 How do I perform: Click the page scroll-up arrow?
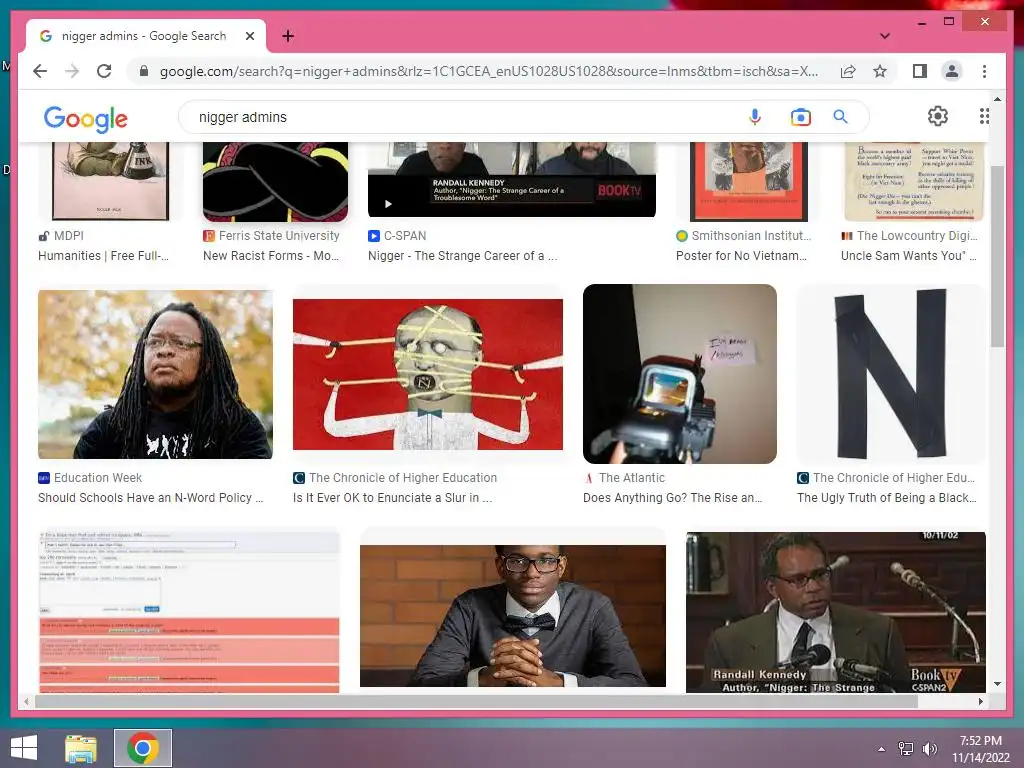click(997, 99)
